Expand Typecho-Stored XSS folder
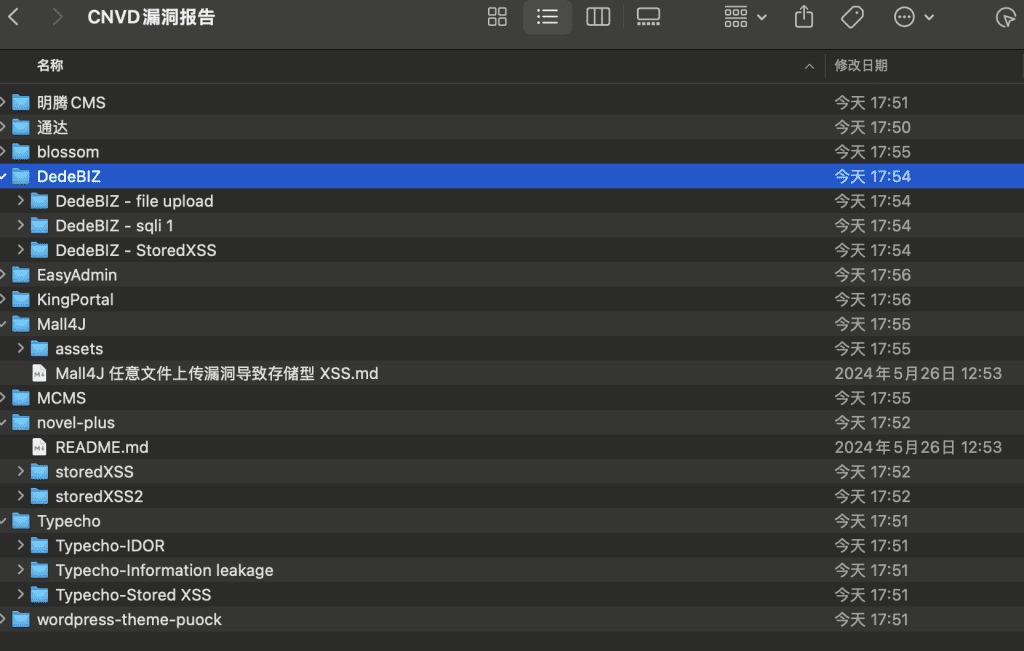This screenshot has height=651, width=1024. pos(20,595)
